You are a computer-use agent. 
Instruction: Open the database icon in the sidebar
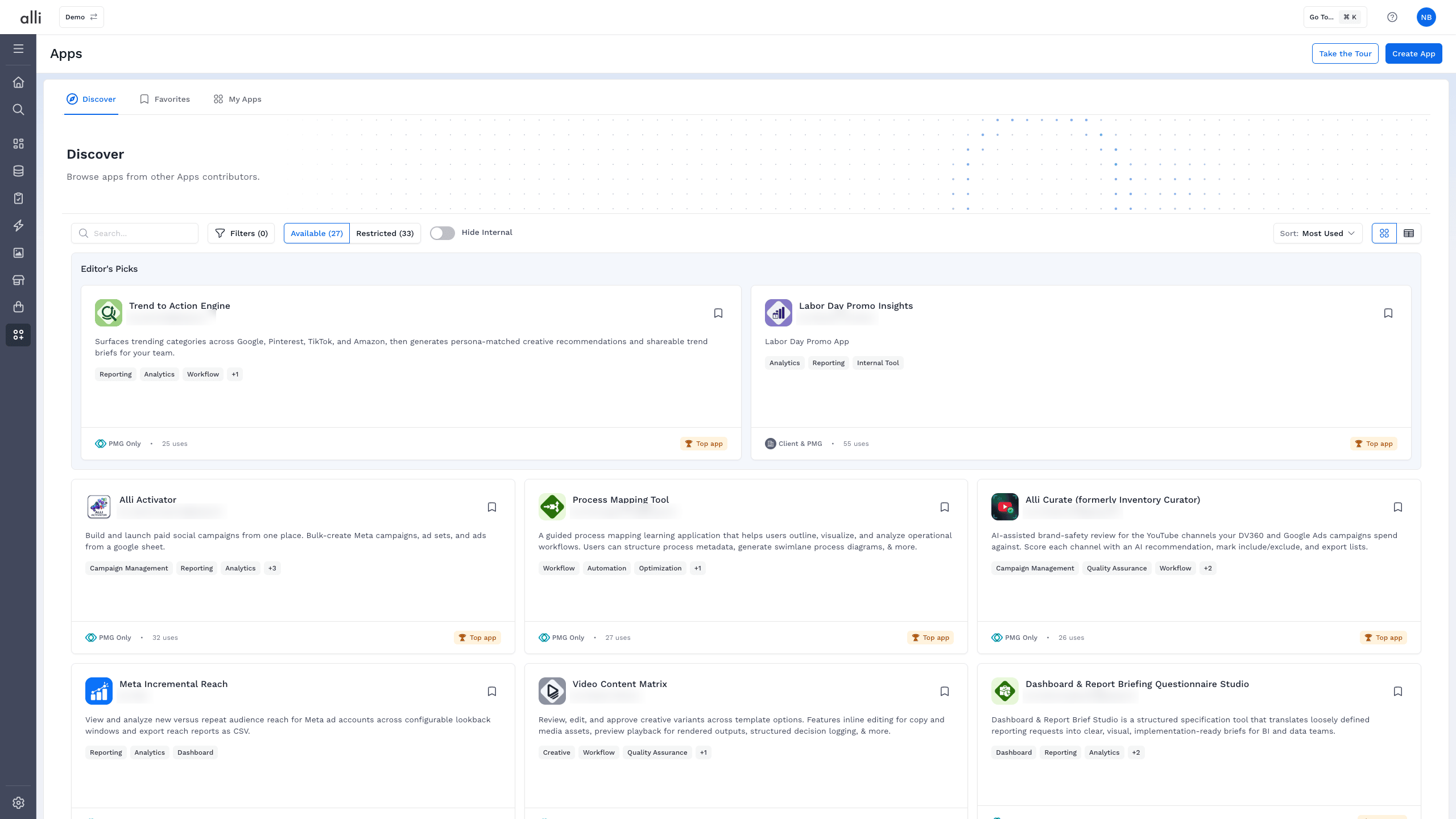click(18, 171)
